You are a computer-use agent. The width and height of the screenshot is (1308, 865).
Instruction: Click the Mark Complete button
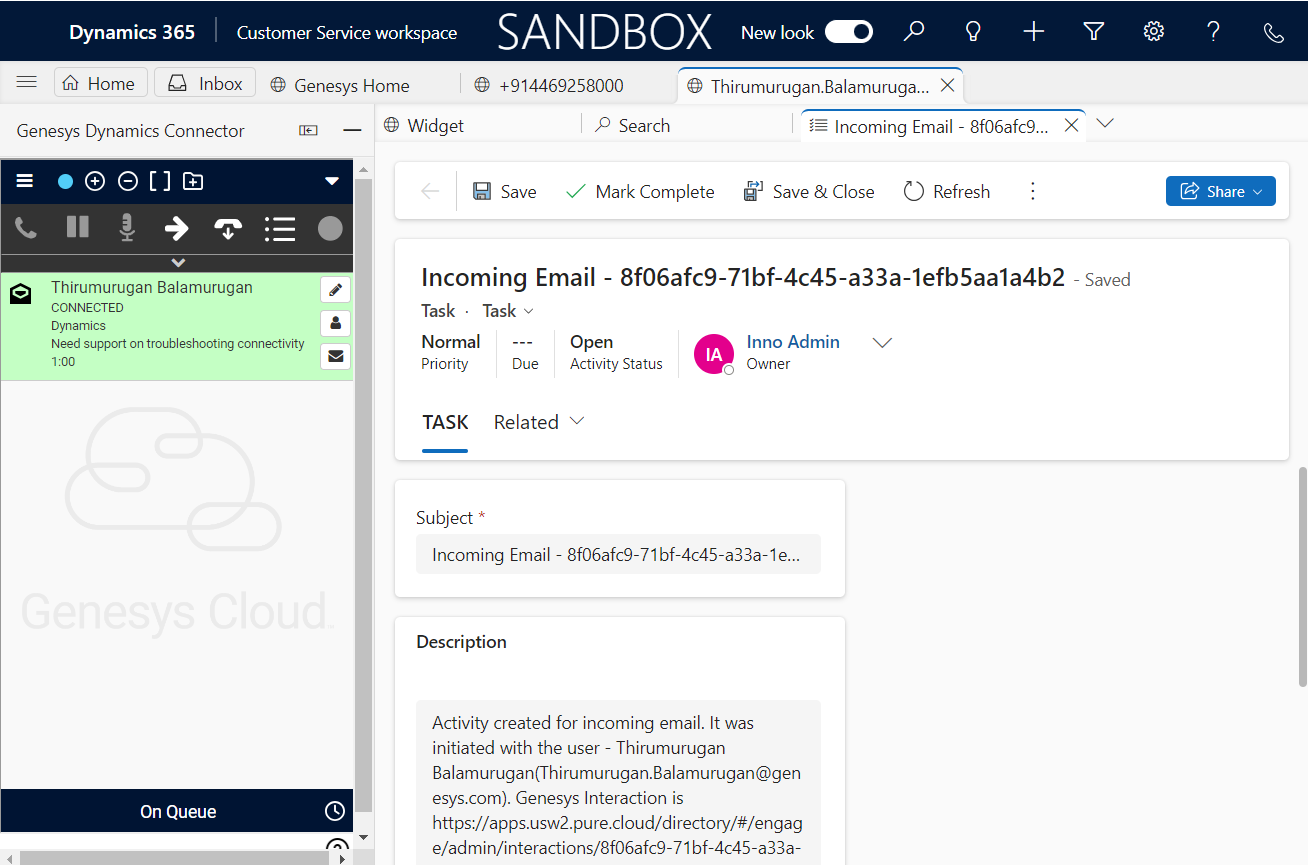tap(640, 191)
